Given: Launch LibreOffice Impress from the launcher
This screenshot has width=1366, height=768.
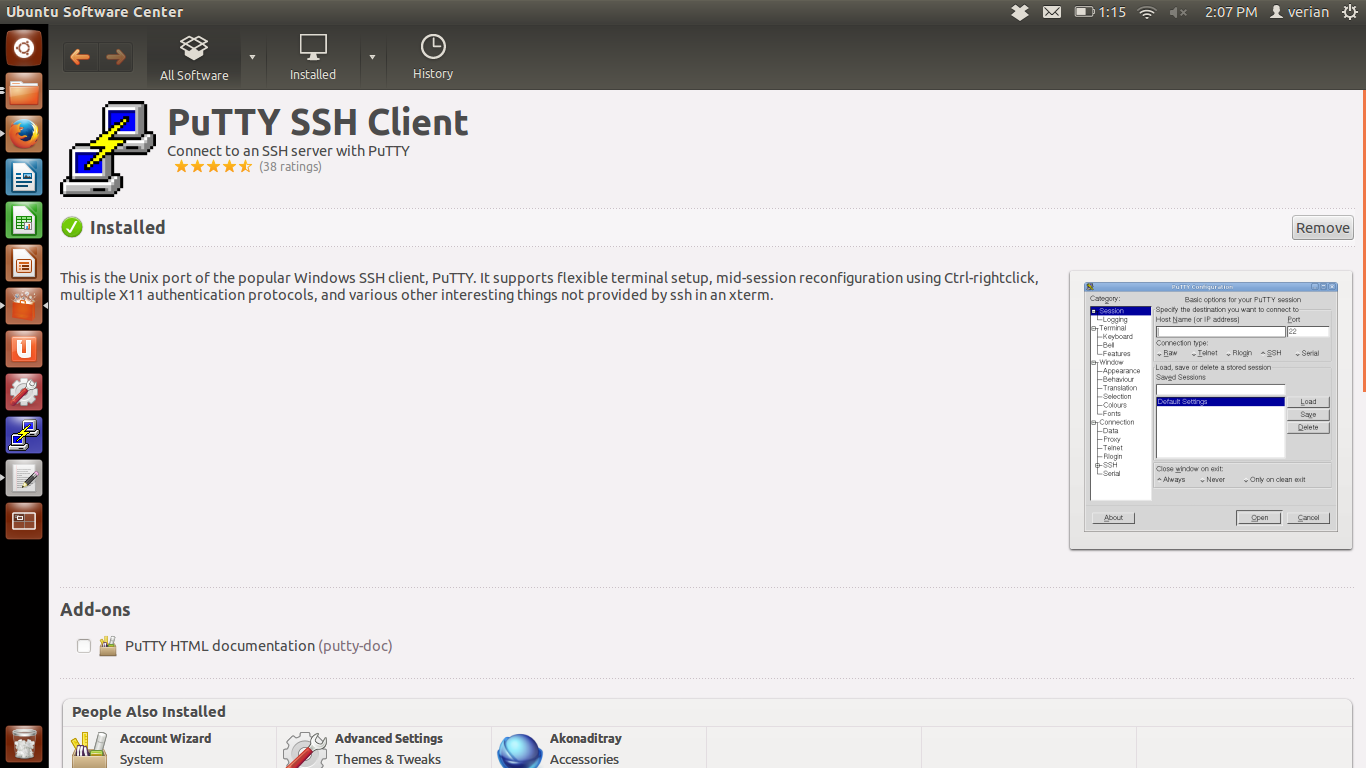Looking at the screenshot, I should 24,263.
